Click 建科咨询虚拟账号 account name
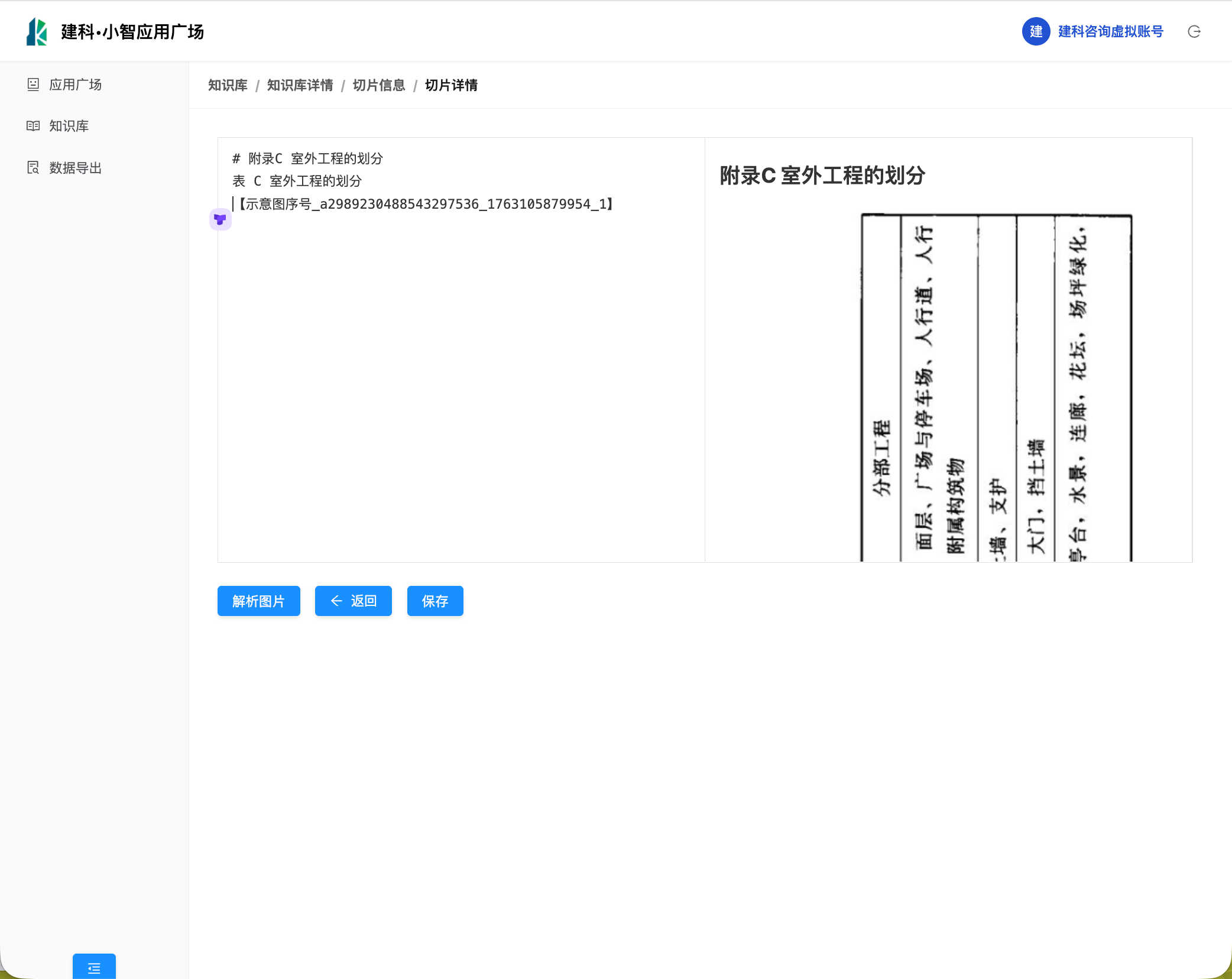The width and height of the screenshot is (1232, 979). [1110, 31]
